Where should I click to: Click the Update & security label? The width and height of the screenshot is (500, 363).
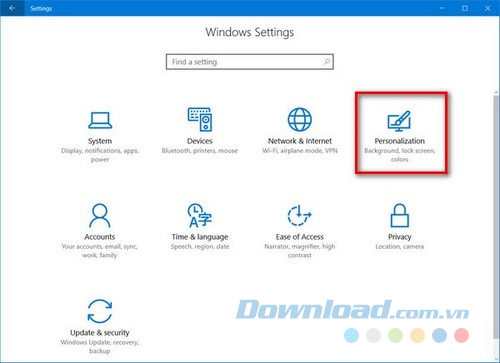[x=100, y=333]
